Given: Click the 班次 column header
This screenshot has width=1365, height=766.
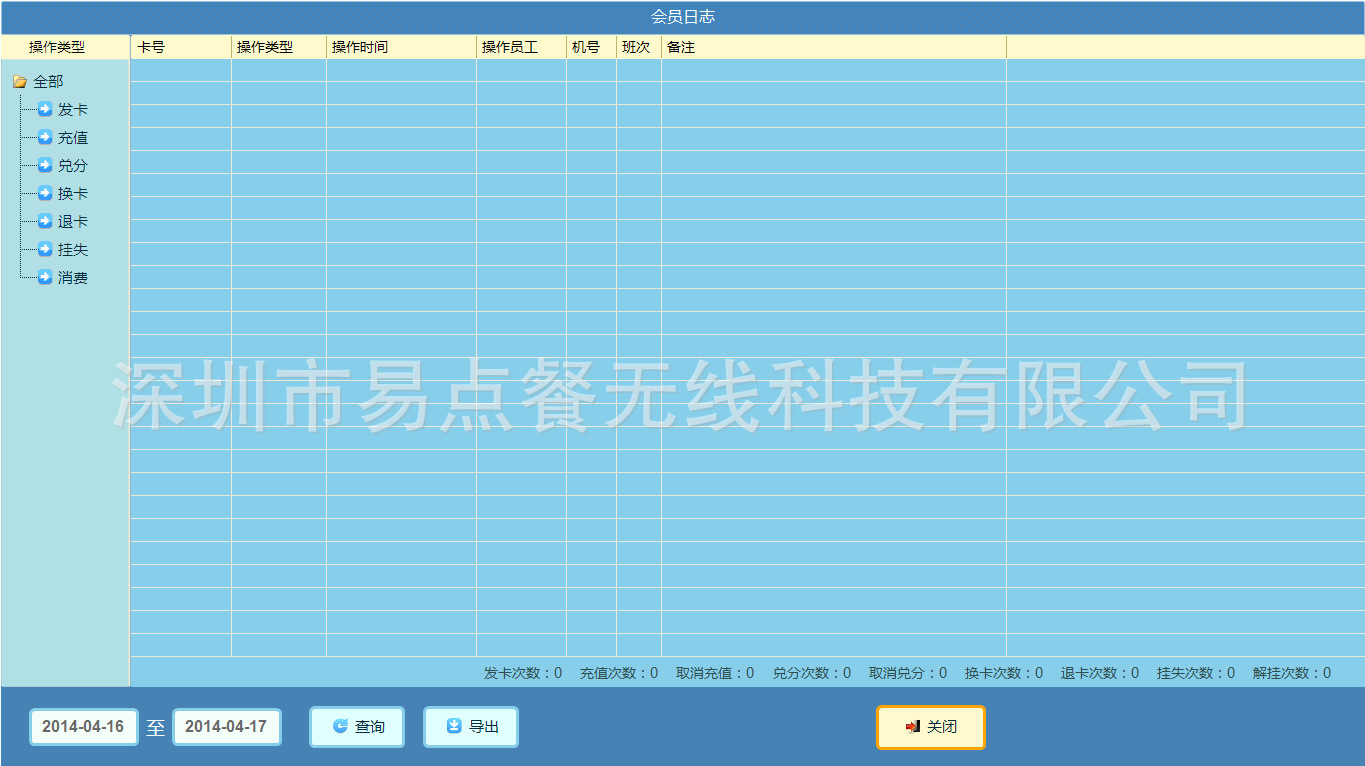Looking at the screenshot, I should [639, 47].
